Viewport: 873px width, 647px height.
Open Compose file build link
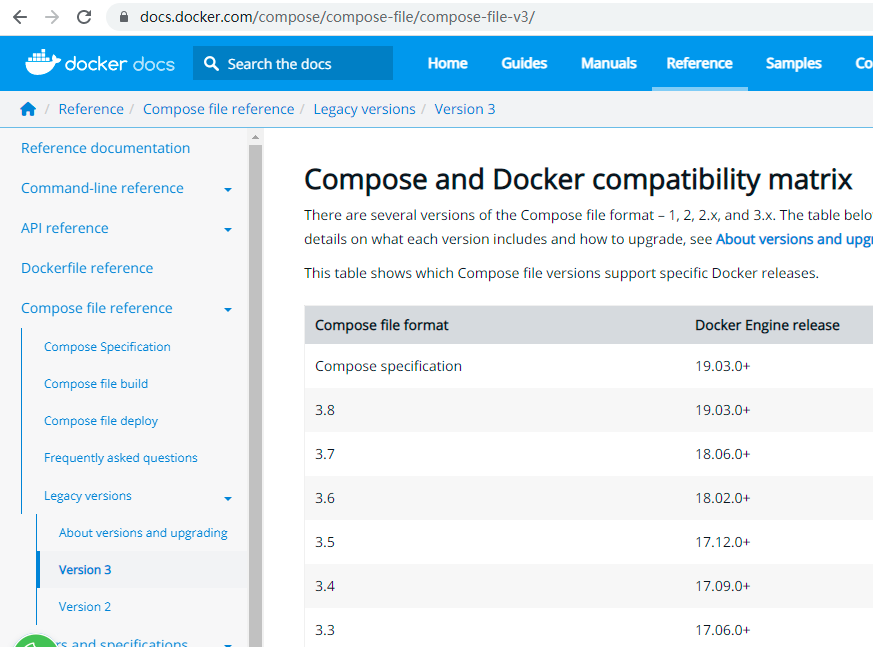pos(96,384)
